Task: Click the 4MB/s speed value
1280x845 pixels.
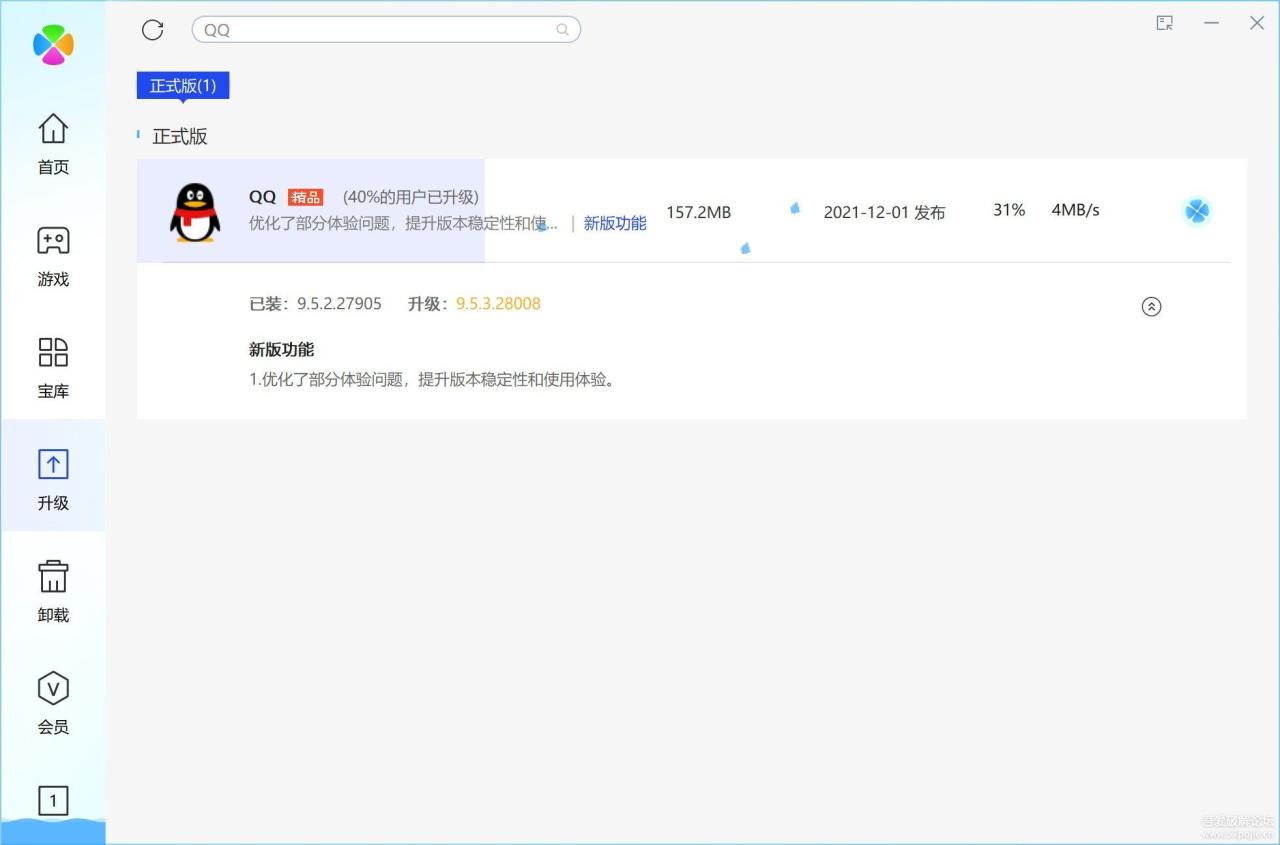Action: [1075, 210]
